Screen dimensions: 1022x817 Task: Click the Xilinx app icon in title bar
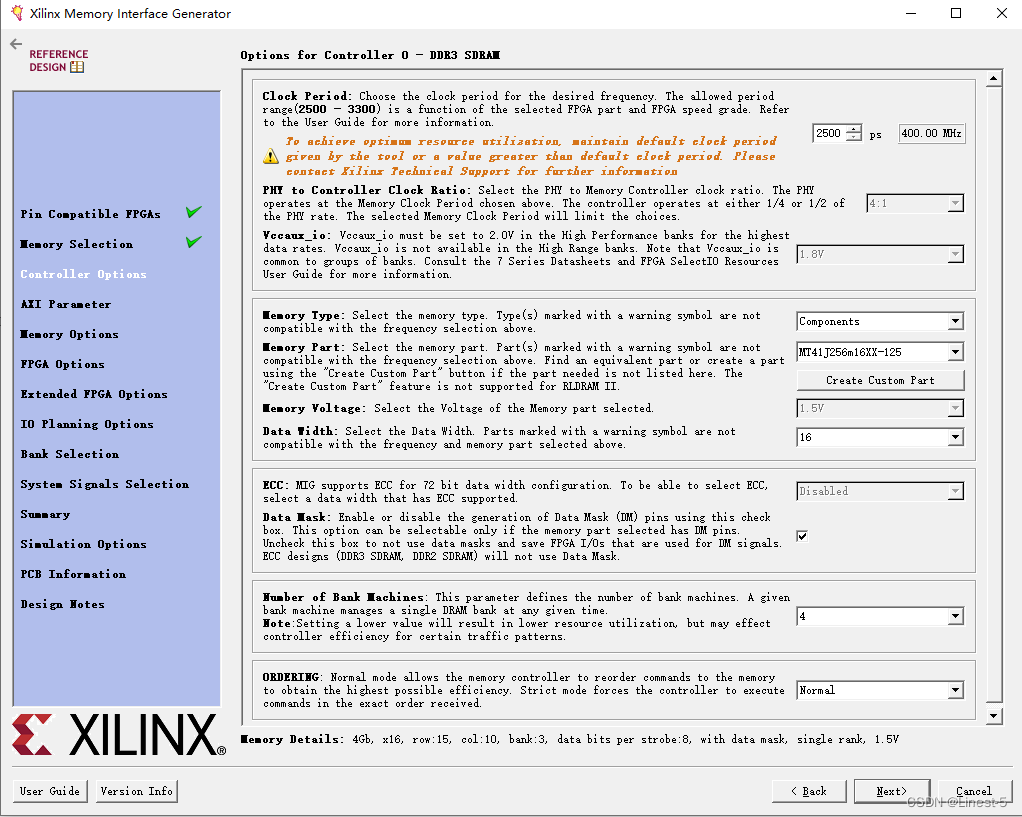click(16, 14)
